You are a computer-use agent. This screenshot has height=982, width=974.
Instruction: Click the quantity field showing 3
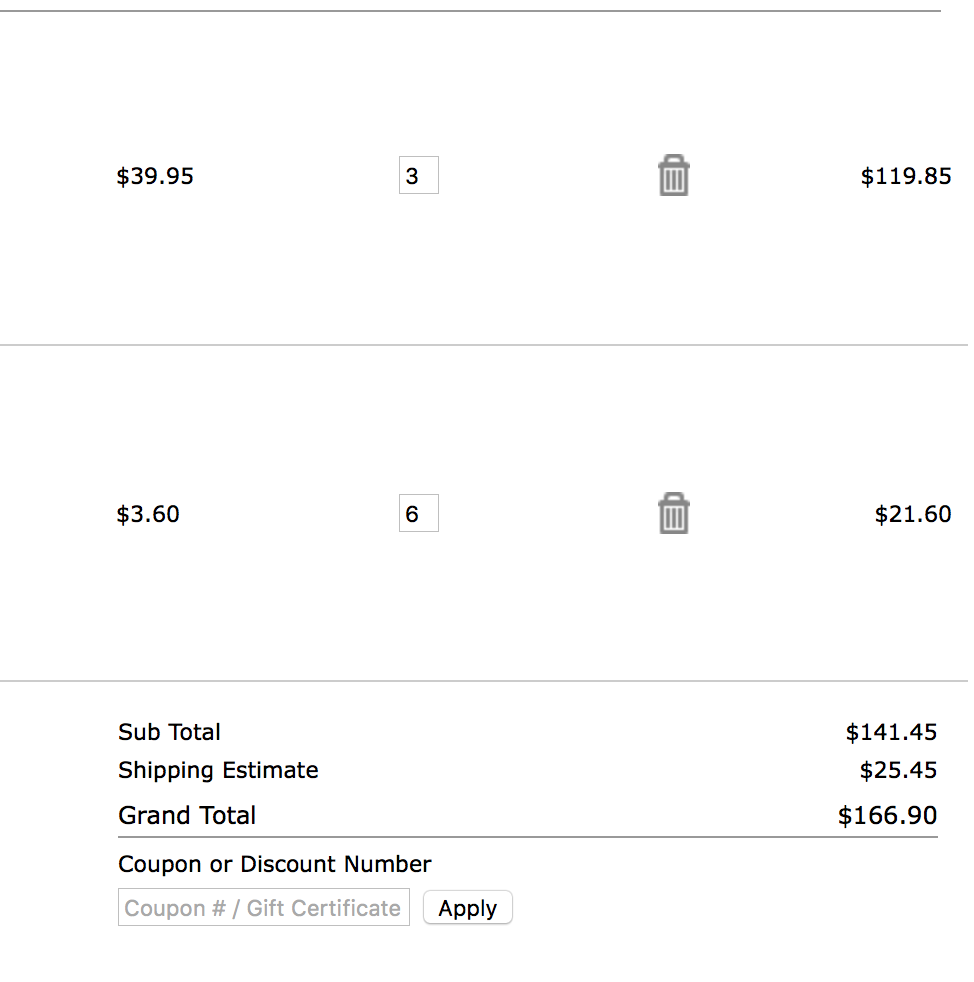click(418, 176)
